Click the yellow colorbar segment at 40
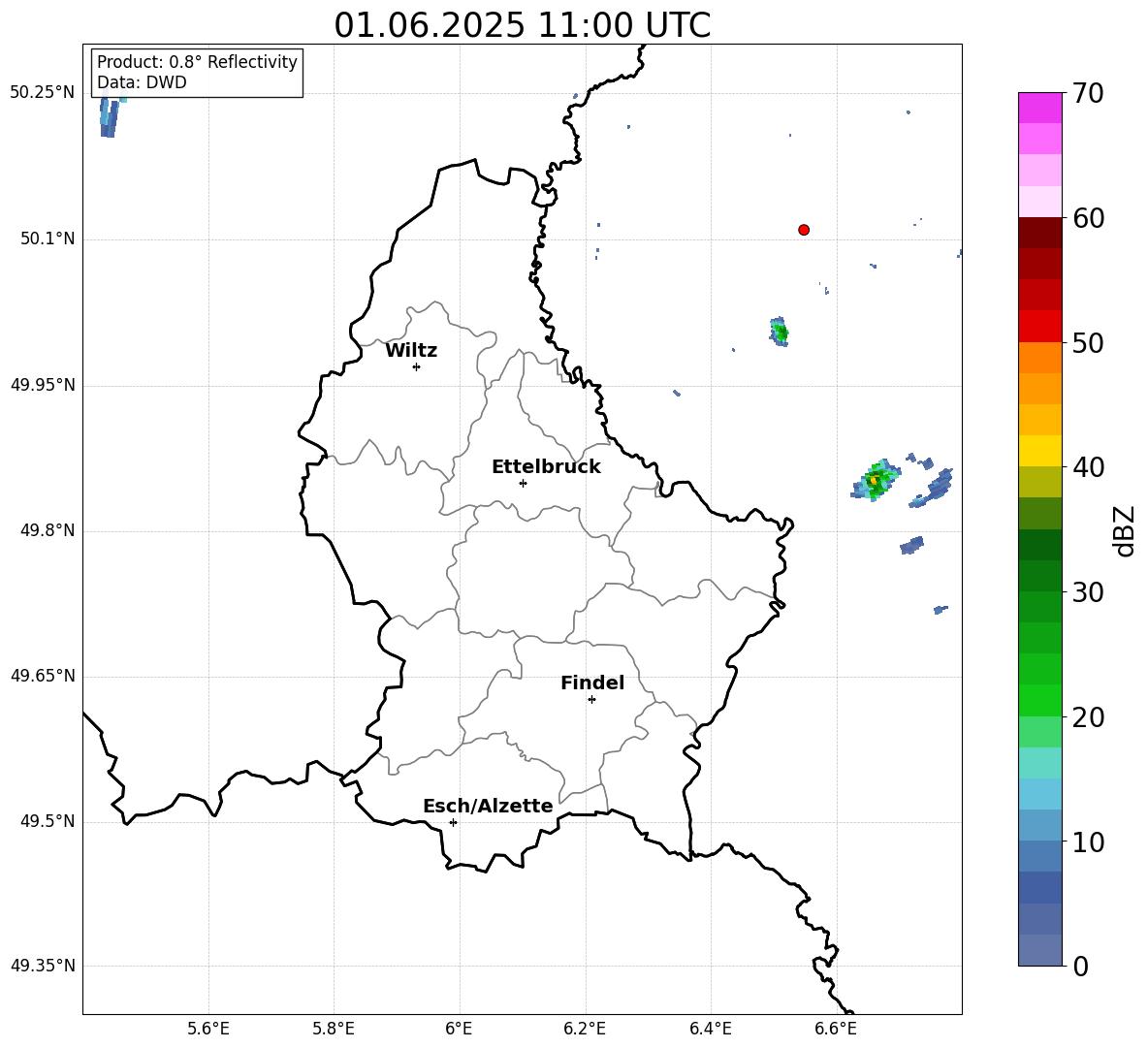The width and height of the screenshot is (1148, 1048). point(1039,451)
